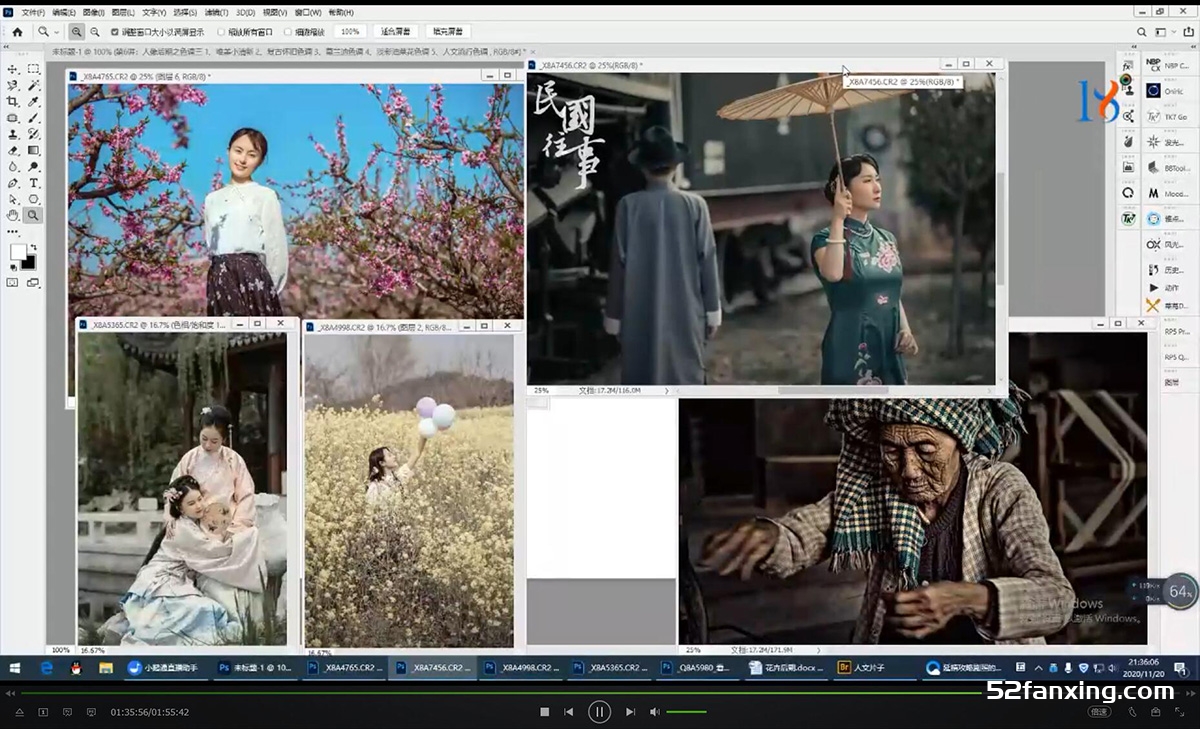Toggle 'Resize windows to fit' (调整窗口大小以满屏显示) checkbox
1200x729 pixels.
click(x=114, y=32)
